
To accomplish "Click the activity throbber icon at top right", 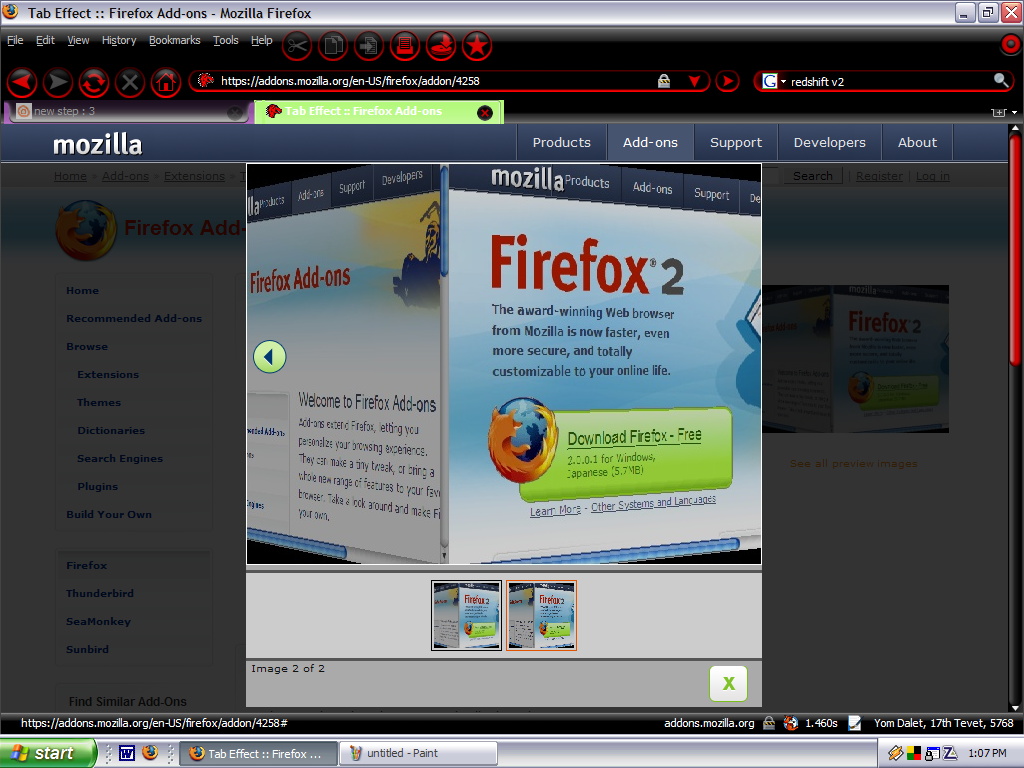I will (x=1010, y=44).
